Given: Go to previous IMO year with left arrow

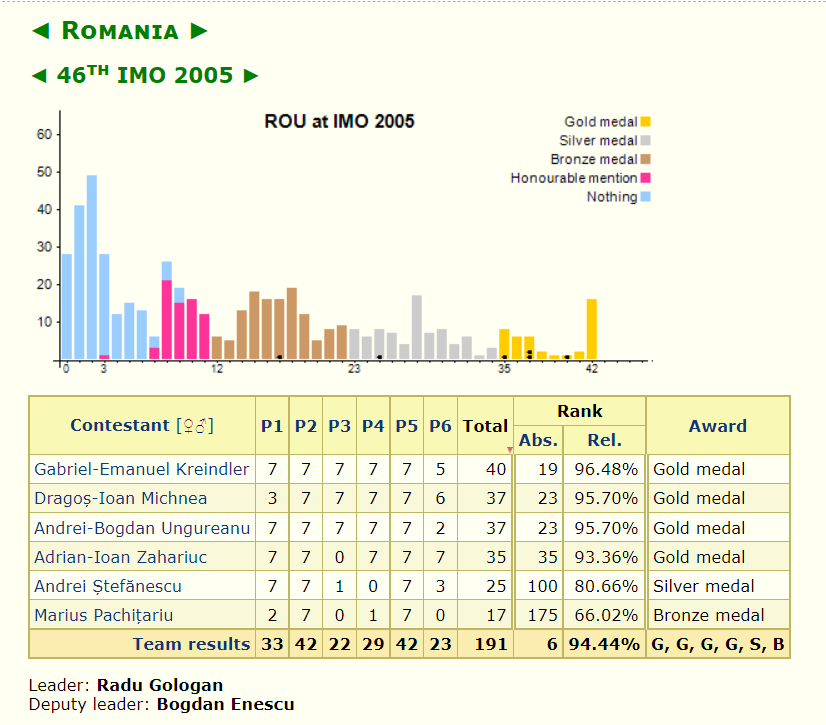Looking at the screenshot, I should coord(39,76).
